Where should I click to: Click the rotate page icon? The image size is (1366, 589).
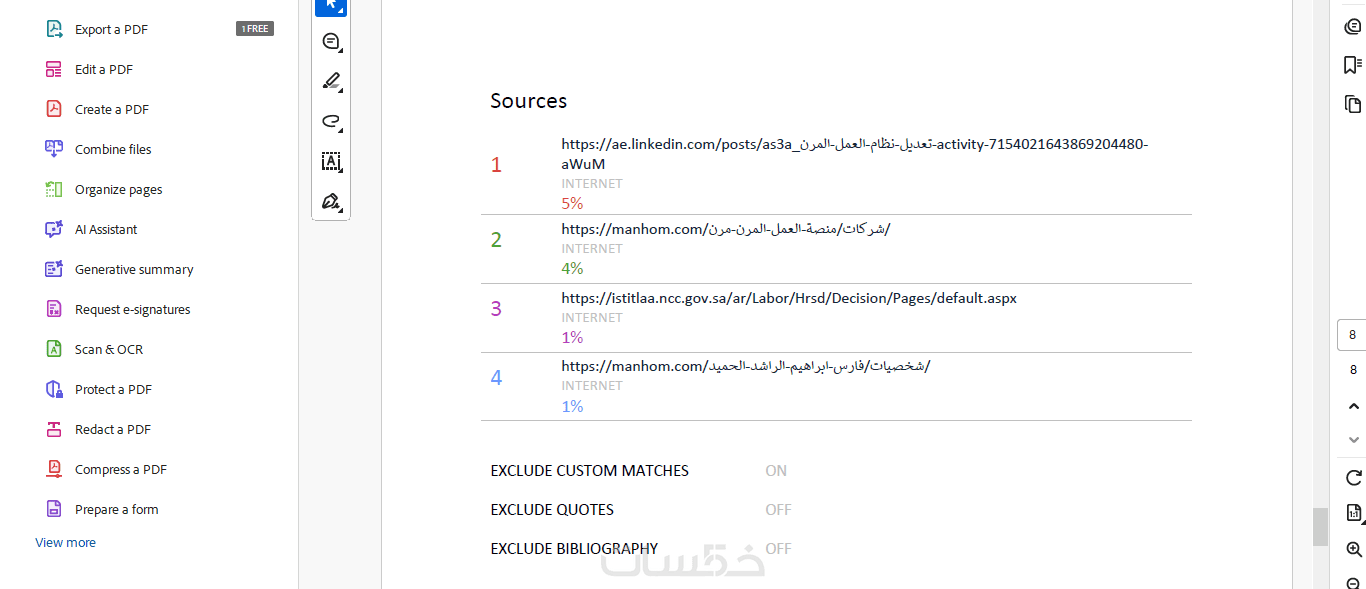[1354, 478]
